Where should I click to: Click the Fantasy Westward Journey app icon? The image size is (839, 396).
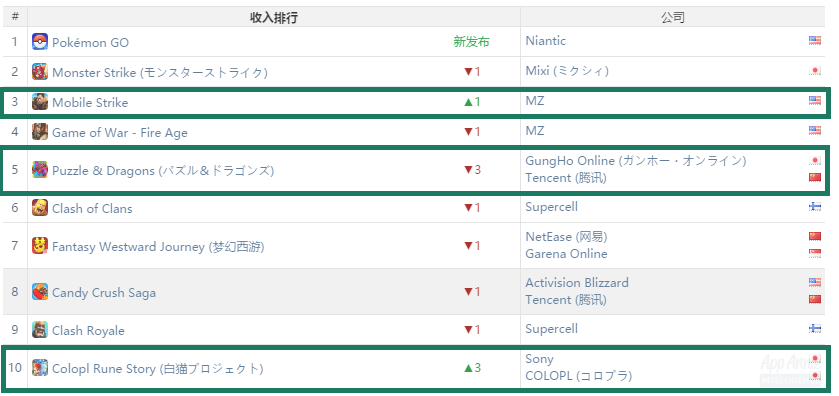point(40,246)
